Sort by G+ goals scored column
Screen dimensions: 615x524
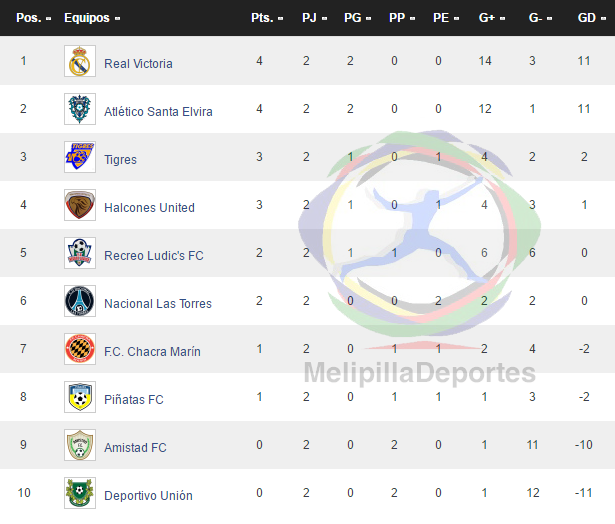[492, 18]
